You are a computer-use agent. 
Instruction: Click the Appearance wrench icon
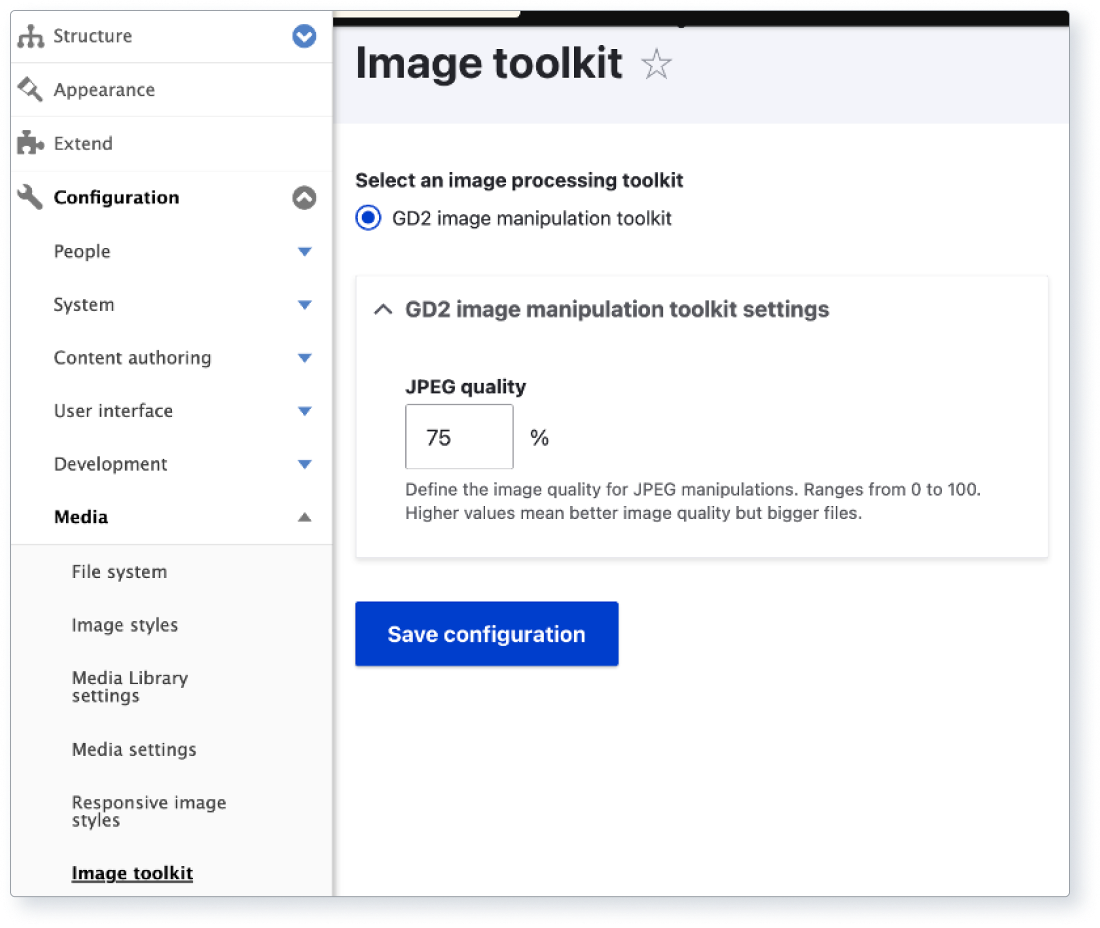(29, 89)
